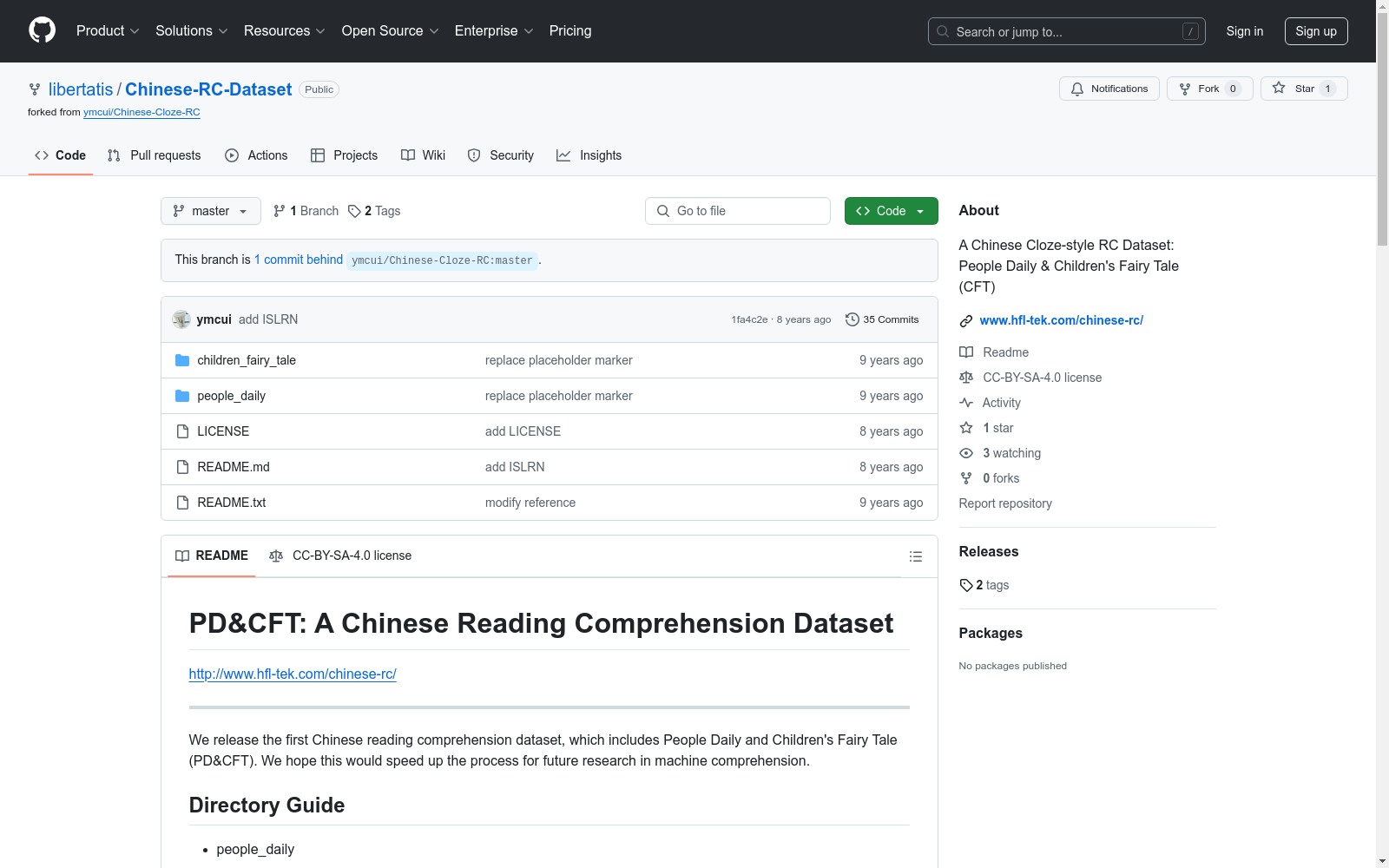The image size is (1389, 868).
Task: Click the star icon beside 1 star
Action: (966, 428)
